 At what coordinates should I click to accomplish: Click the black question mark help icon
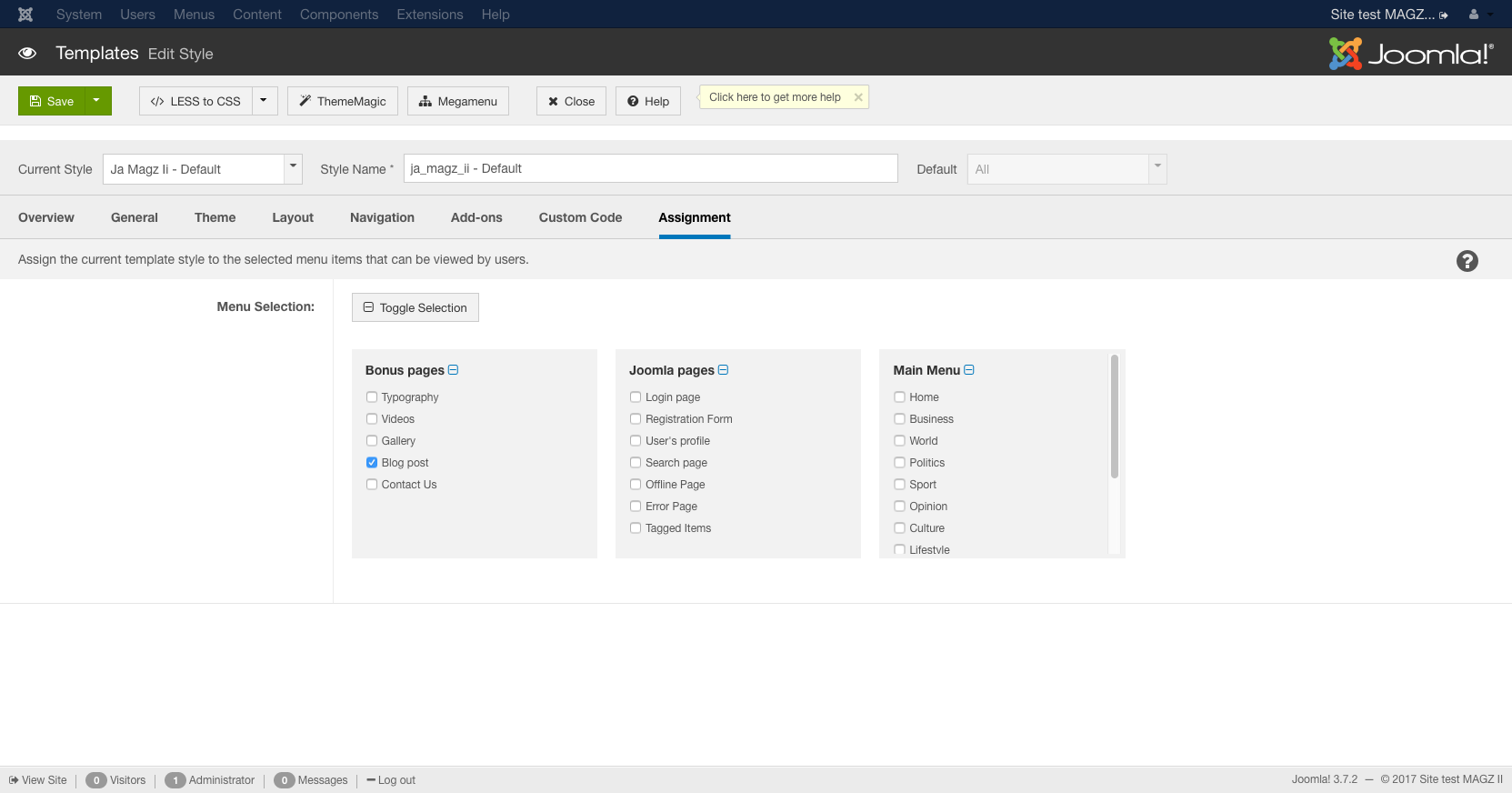tap(1467, 261)
